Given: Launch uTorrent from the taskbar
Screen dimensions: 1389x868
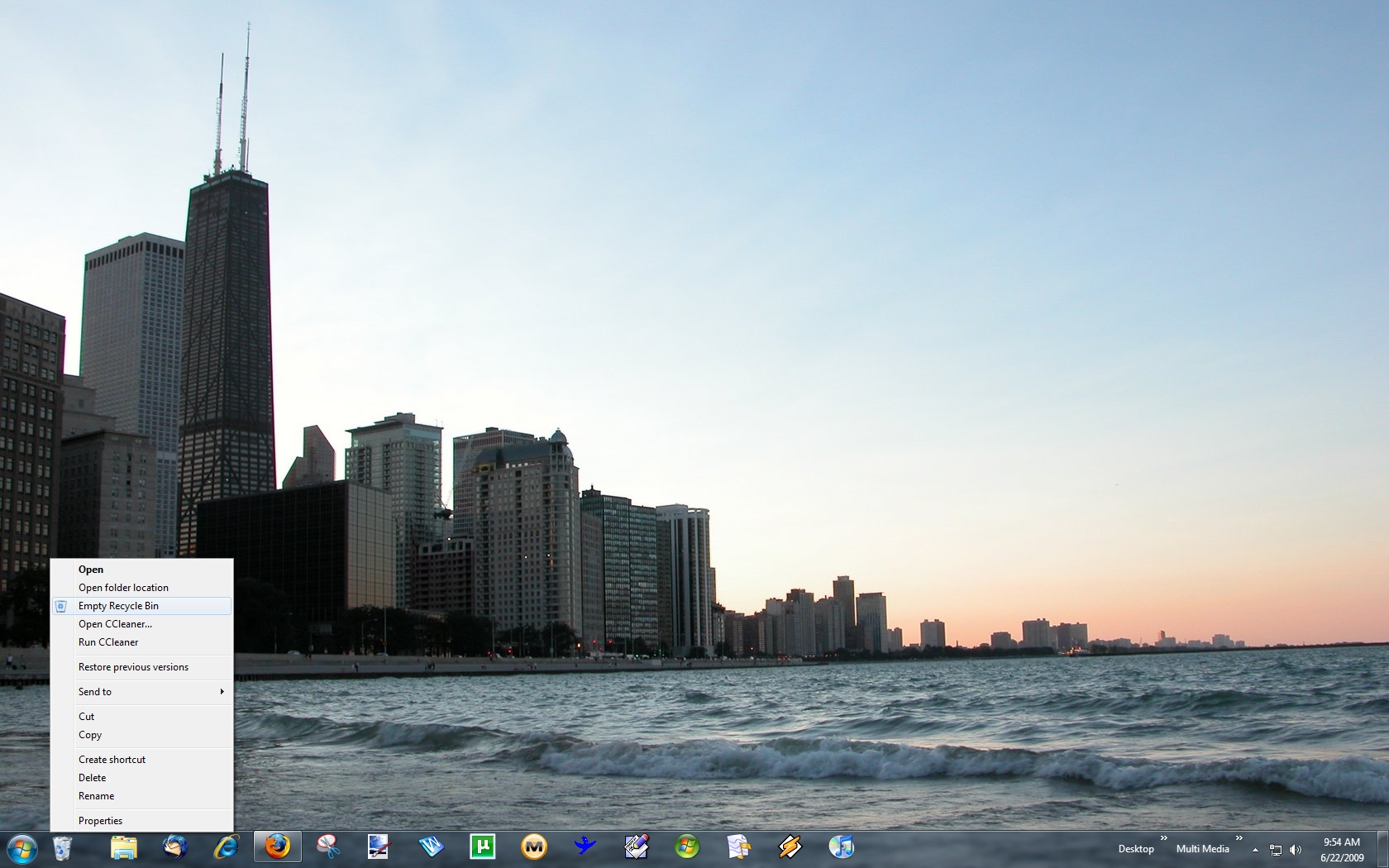Looking at the screenshot, I should 482,847.
